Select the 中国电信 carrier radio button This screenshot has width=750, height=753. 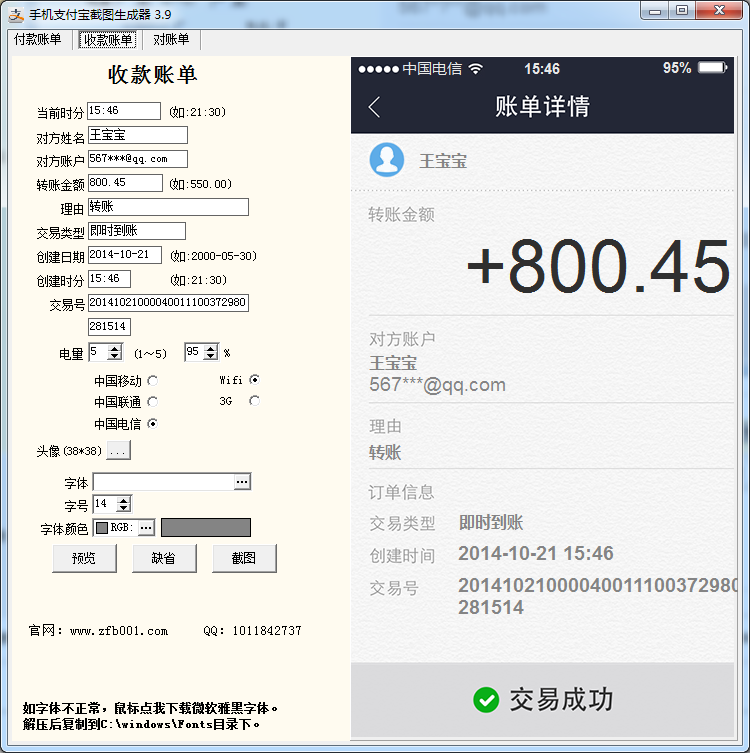point(153,424)
